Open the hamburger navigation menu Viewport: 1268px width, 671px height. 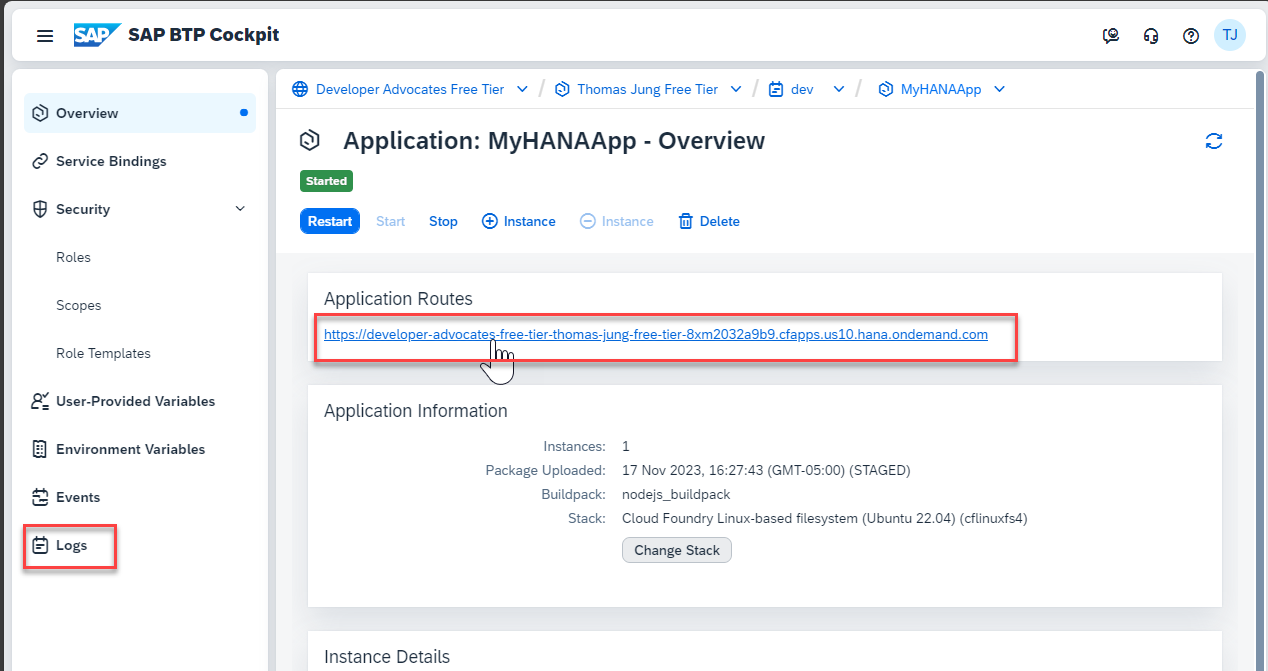pyautogui.click(x=45, y=36)
